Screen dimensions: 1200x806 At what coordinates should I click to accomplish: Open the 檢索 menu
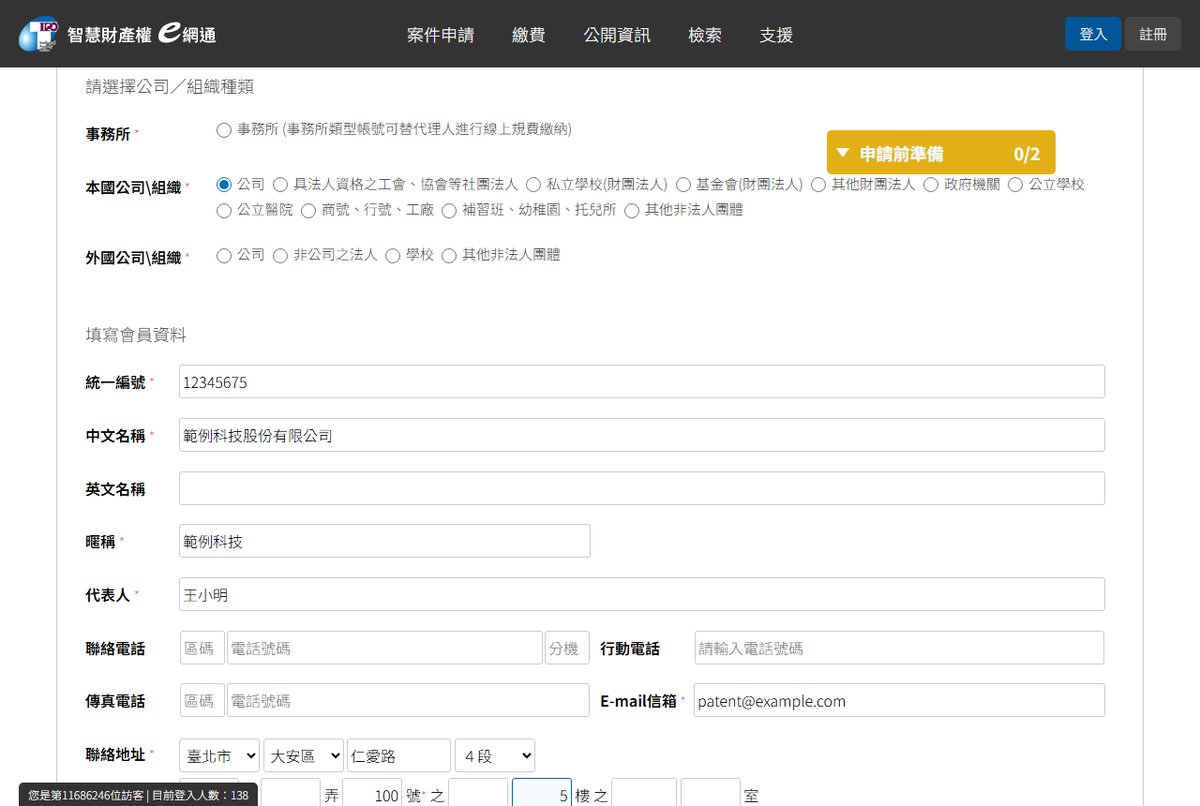pyautogui.click(x=705, y=35)
